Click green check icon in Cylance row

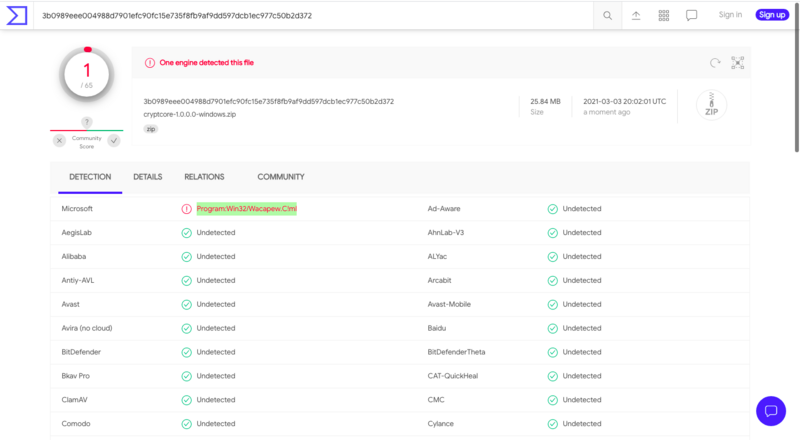click(553, 424)
